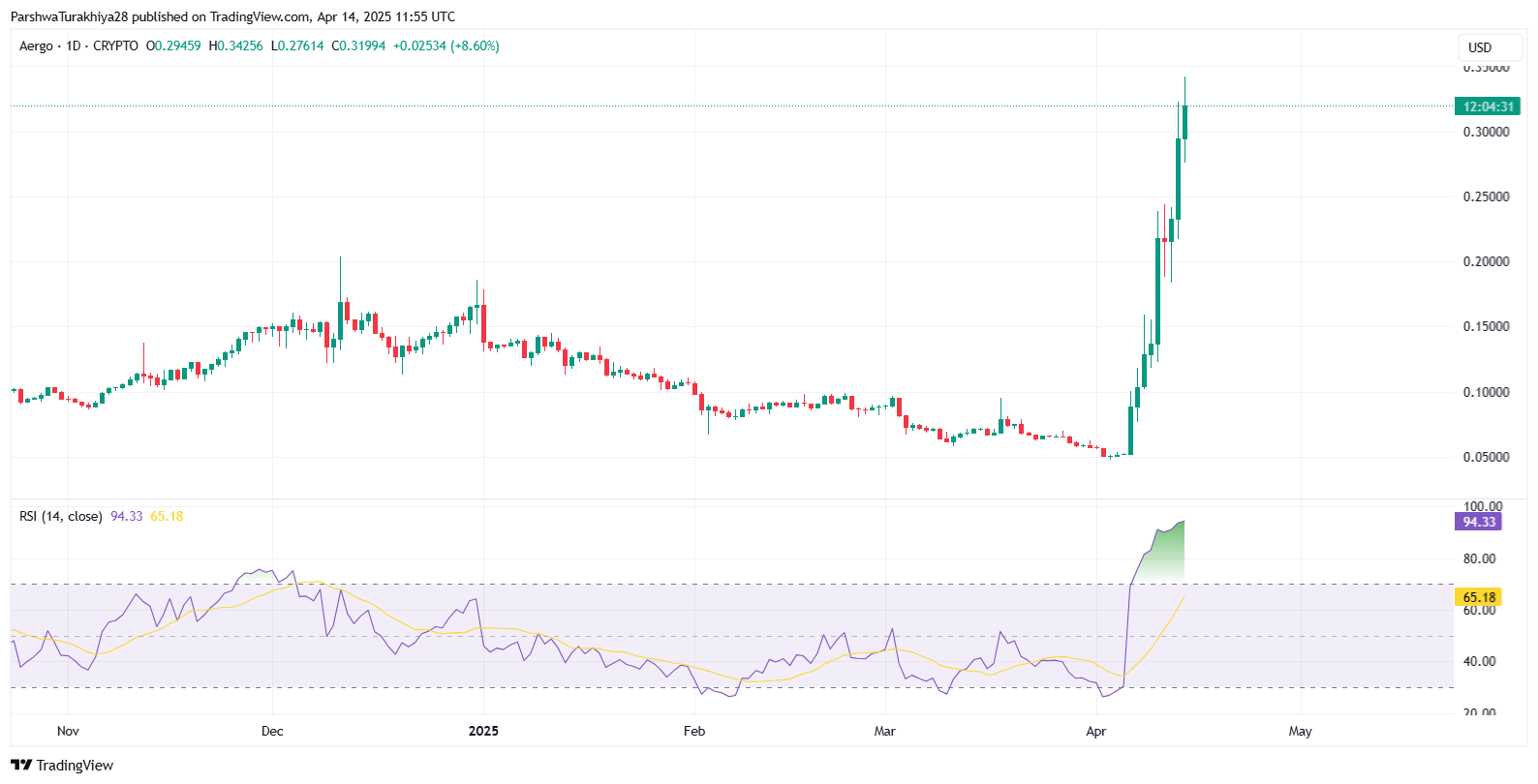Click the 1D interval label in legend
The width and height of the screenshot is (1538, 784).
74,46
